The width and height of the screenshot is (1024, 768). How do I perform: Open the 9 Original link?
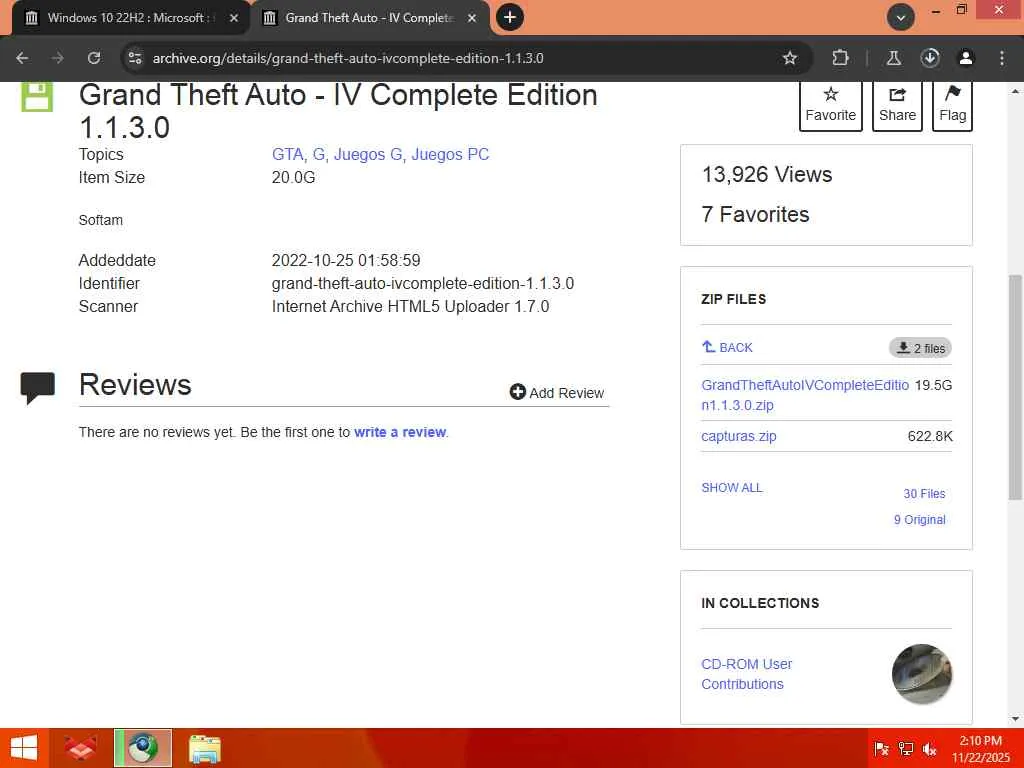pyautogui.click(x=920, y=520)
